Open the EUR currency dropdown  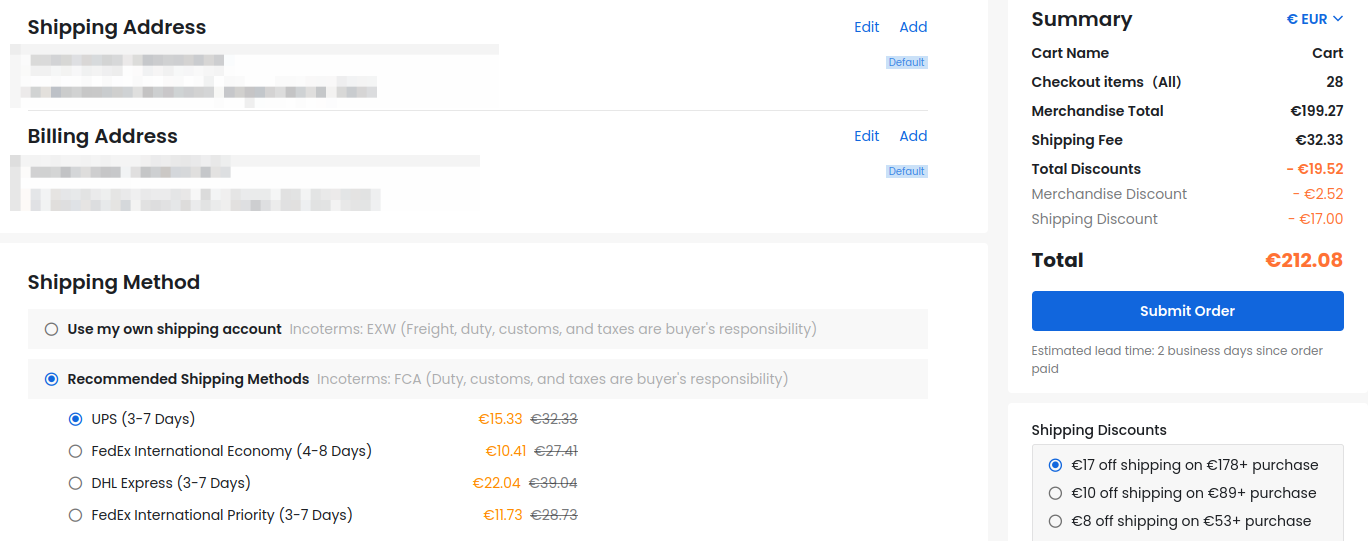coord(1314,19)
